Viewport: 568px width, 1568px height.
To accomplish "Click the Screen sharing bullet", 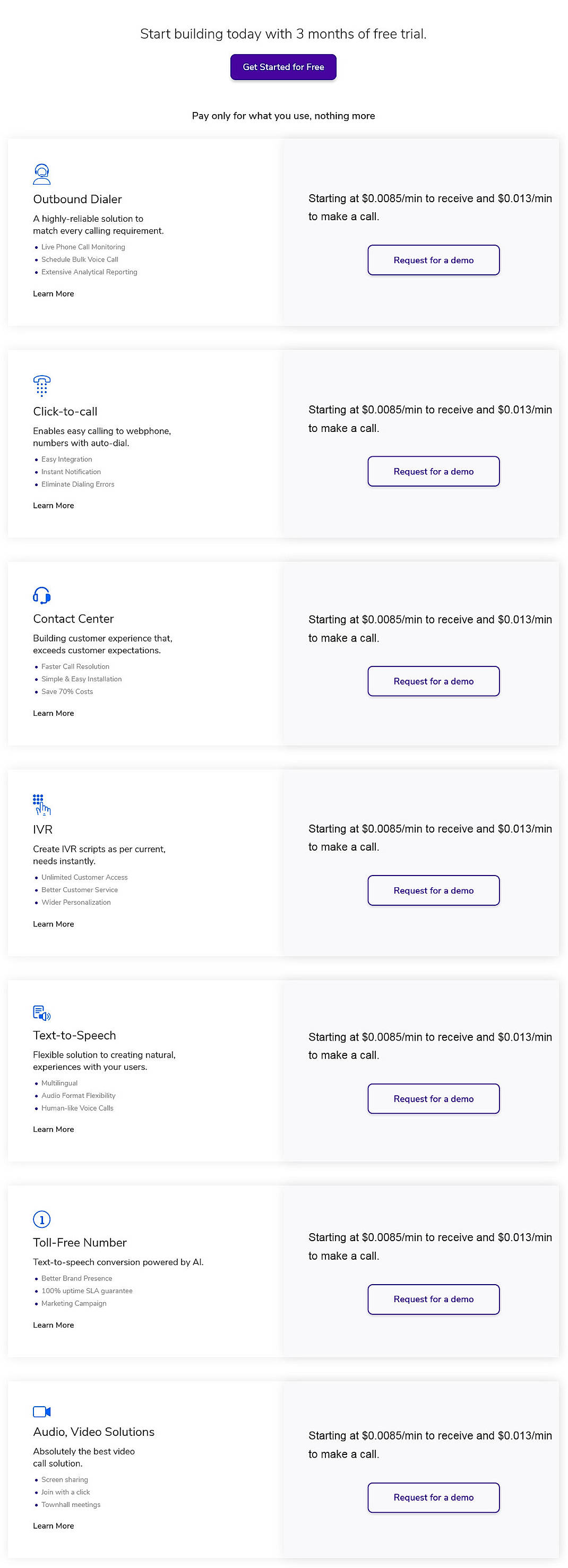I will (x=64, y=1480).
